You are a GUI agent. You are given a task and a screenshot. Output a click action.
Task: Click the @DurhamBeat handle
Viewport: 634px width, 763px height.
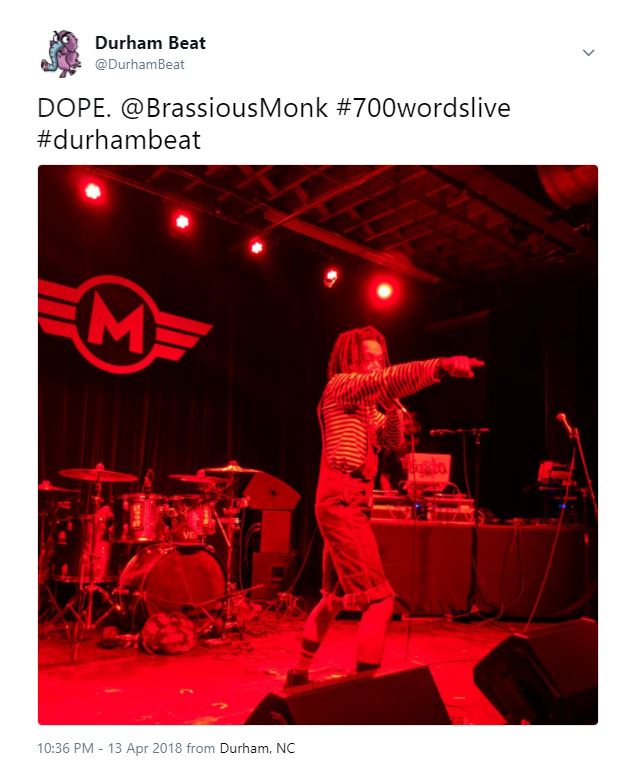140,64
